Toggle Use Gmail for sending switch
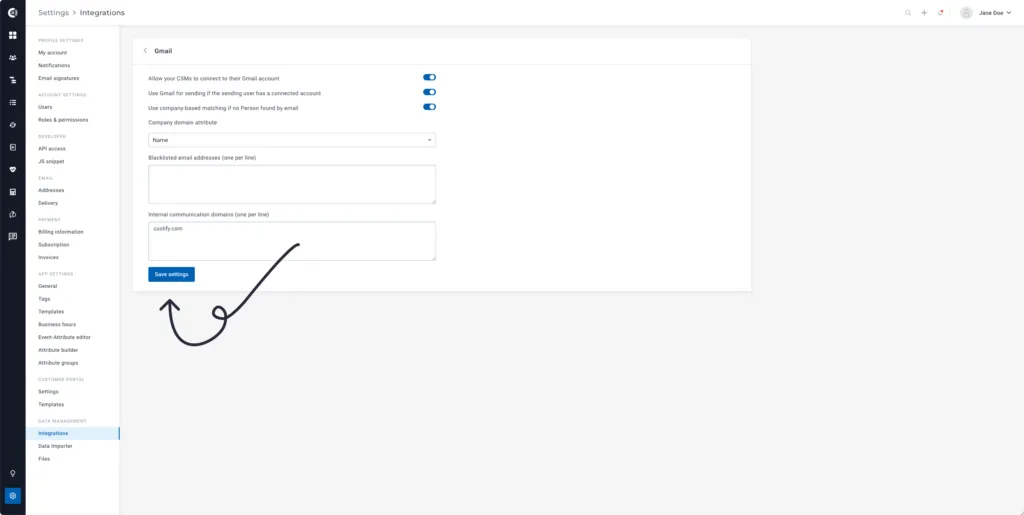 point(429,93)
